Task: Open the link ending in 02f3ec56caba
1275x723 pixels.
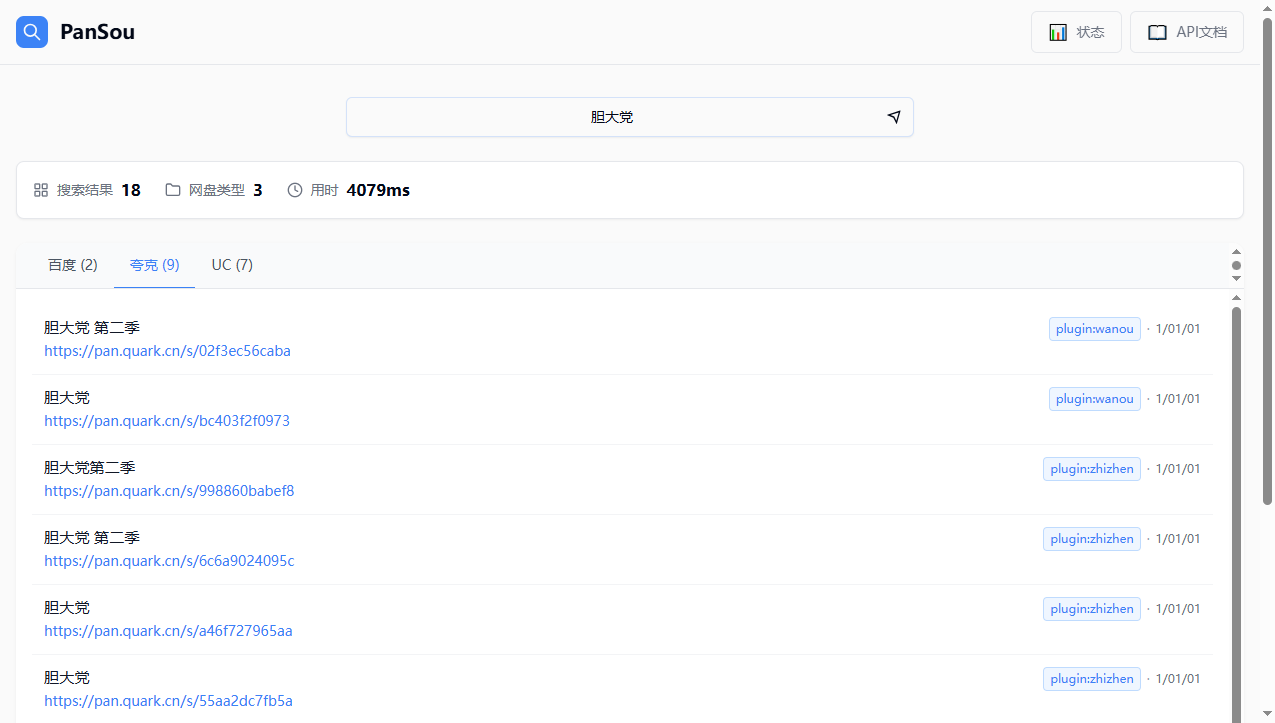Action: coord(167,351)
